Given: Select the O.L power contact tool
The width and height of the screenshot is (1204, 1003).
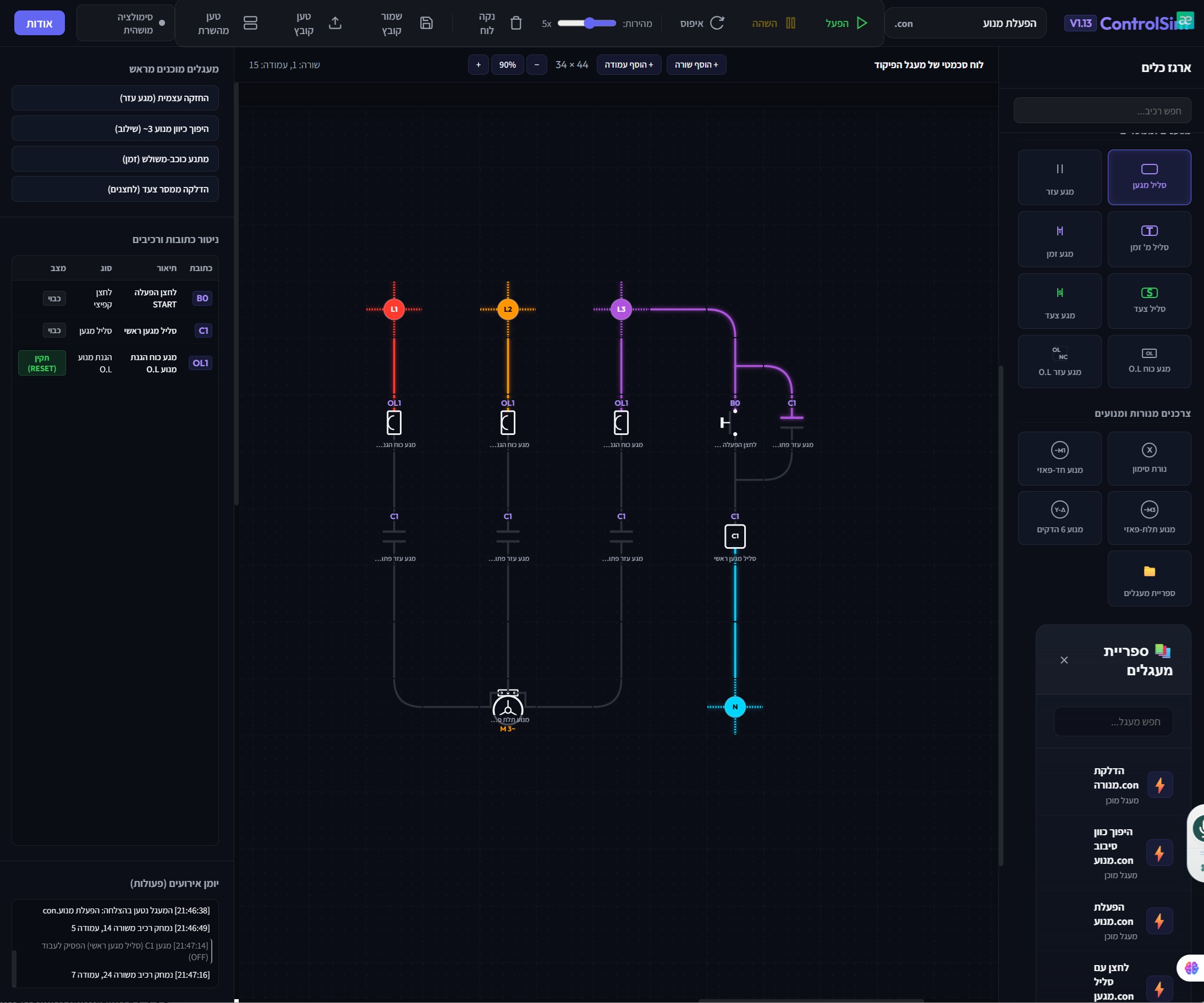Looking at the screenshot, I should click(1149, 362).
